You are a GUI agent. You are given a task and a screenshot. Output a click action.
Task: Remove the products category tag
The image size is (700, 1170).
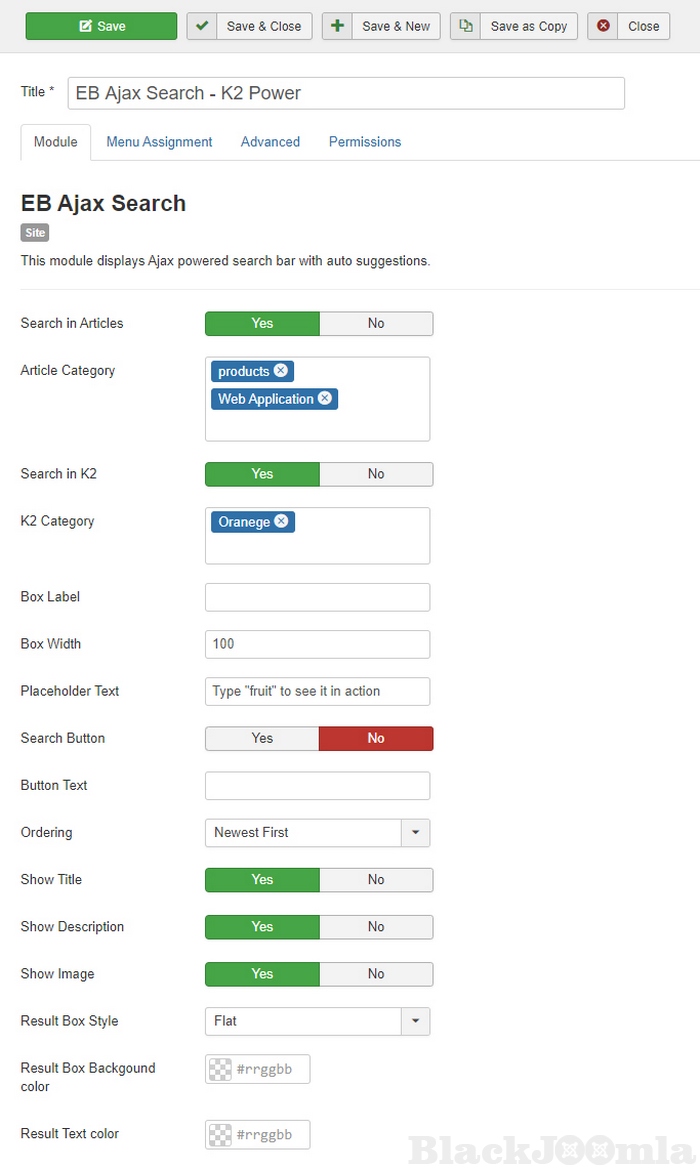coord(281,371)
